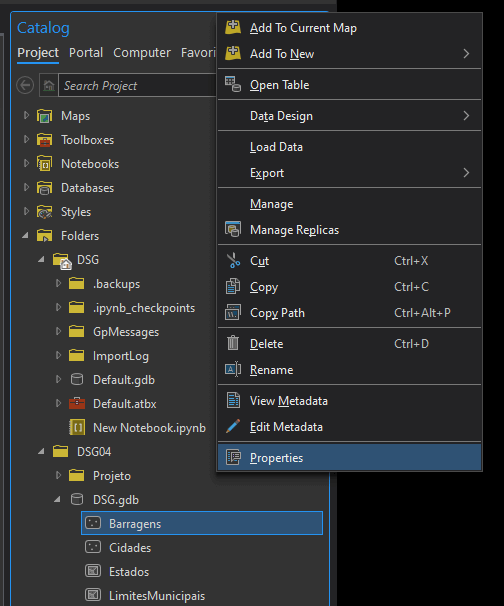504x606 pixels.
Task: Expand the Maps node
Action: click(x=26, y=115)
